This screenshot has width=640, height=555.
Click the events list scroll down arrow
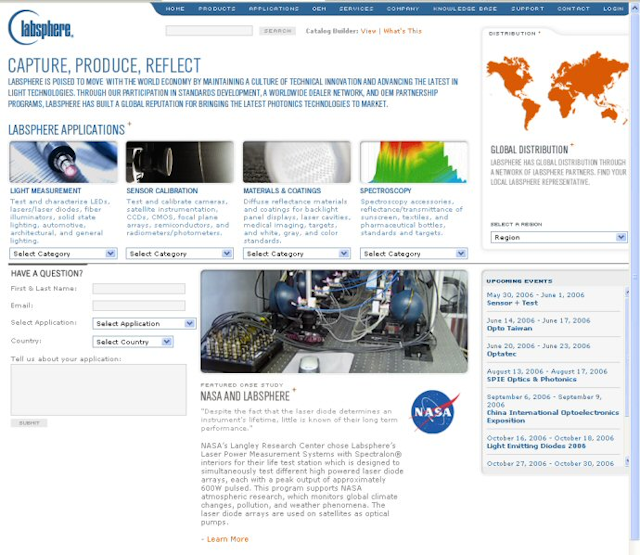627,462
